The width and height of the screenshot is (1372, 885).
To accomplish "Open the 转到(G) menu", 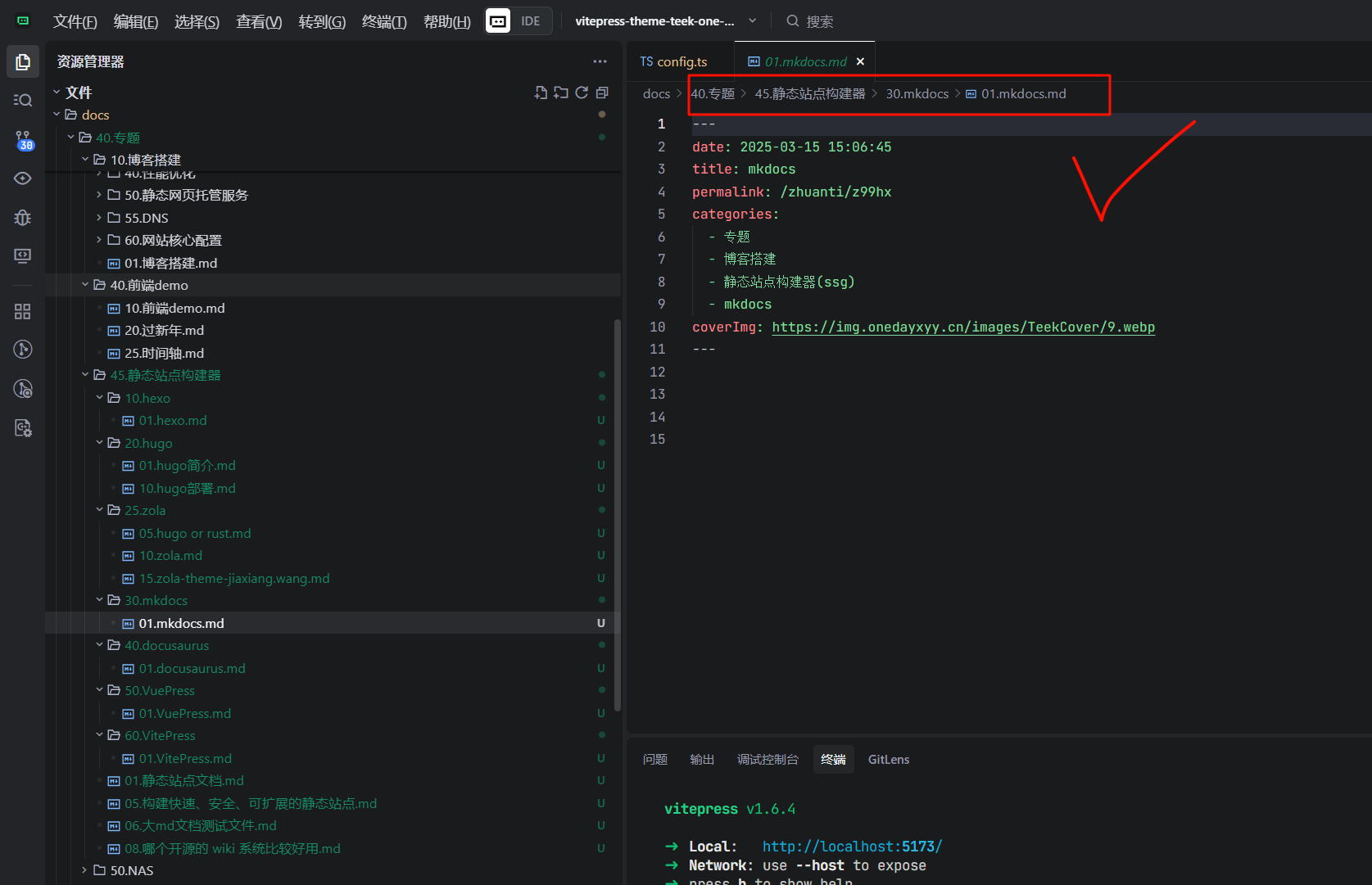I will [322, 21].
